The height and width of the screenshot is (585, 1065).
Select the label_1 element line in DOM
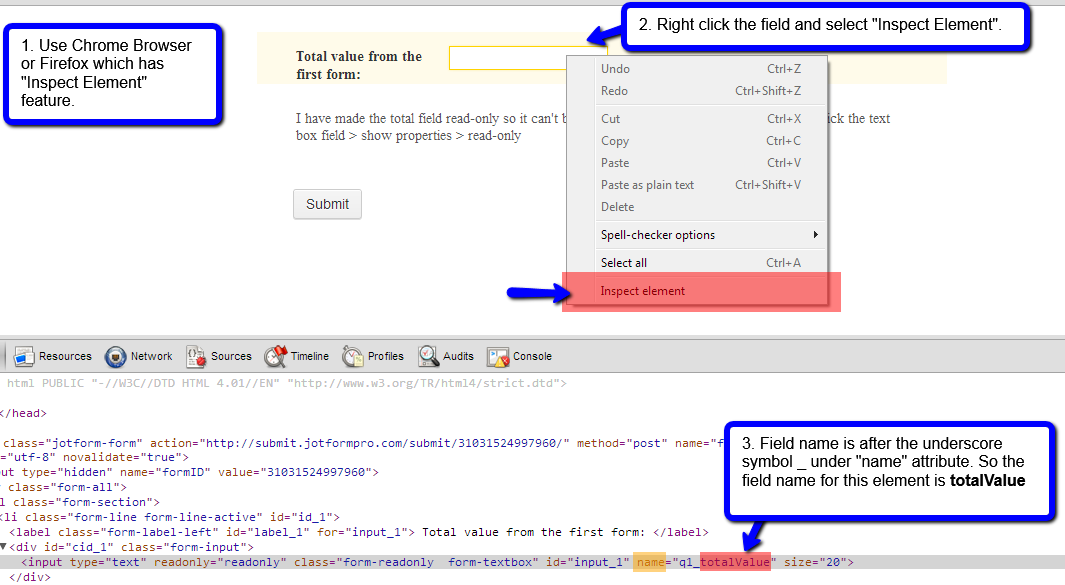[x=300, y=532]
